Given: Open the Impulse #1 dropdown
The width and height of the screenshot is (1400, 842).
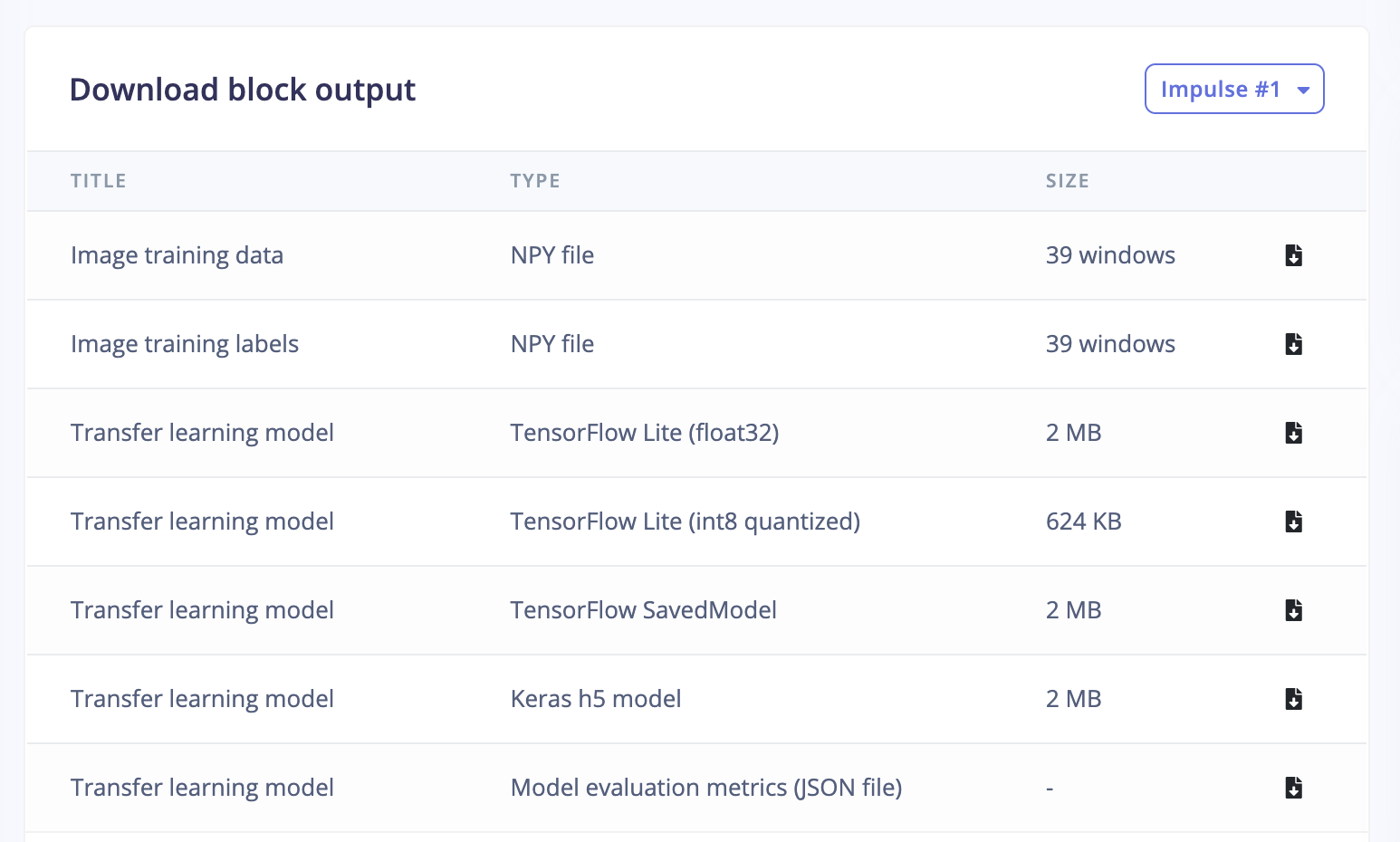Looking at the screenshot, I should tap(1234, 89).
